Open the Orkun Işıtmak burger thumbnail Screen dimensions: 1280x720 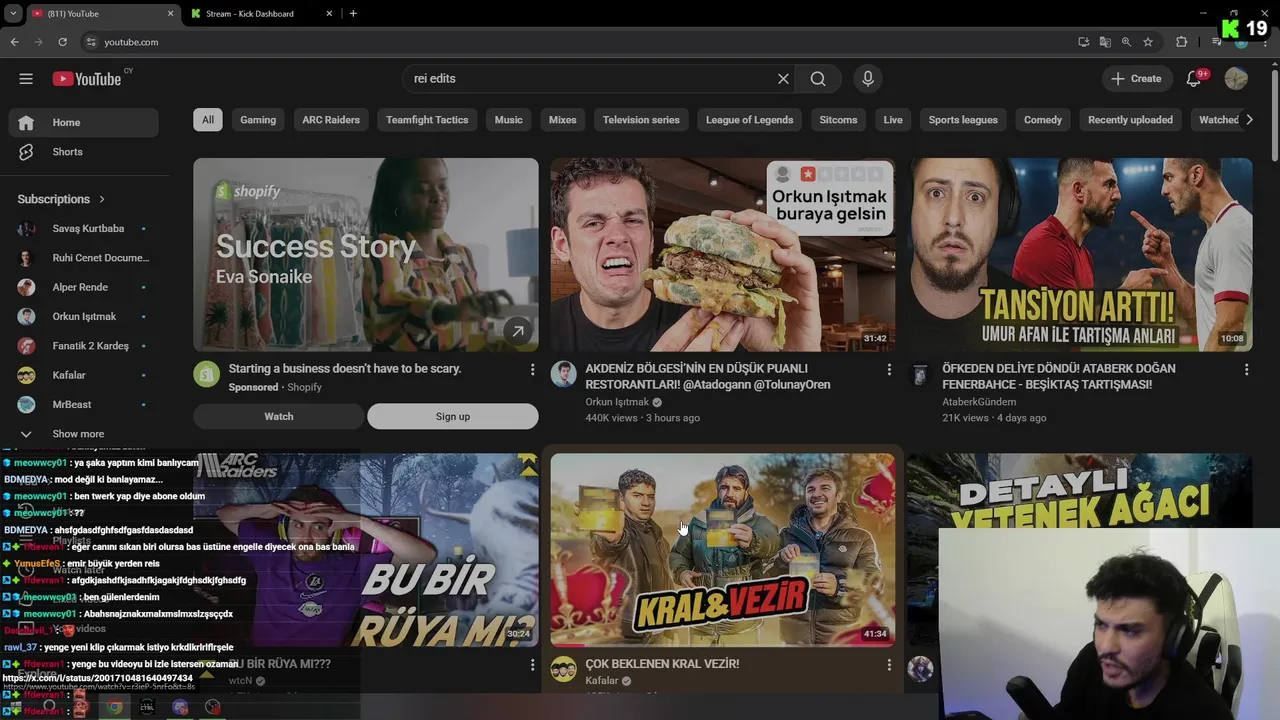(722, 254)
